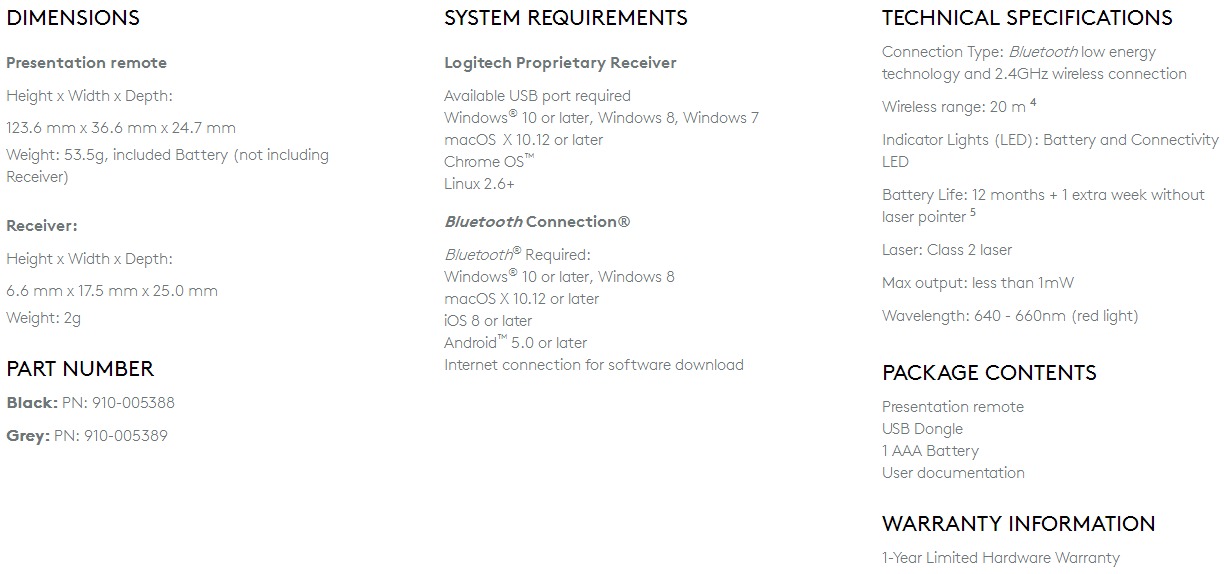Click the WARRANTY INFORMATION heading
1224x574 pixels.
click(x=1018, y=524)
